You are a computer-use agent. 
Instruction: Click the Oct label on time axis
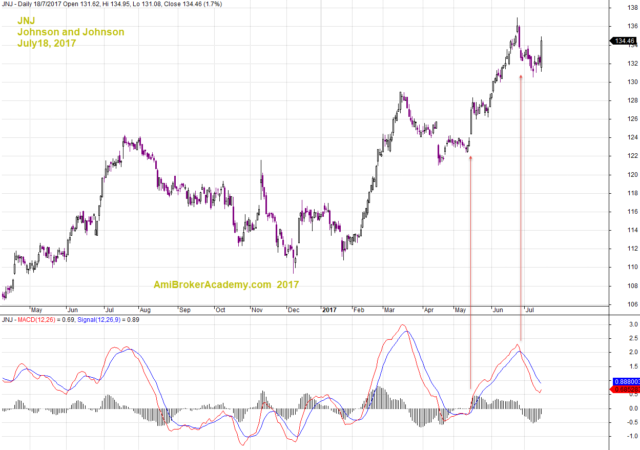(x=220, y=310)
